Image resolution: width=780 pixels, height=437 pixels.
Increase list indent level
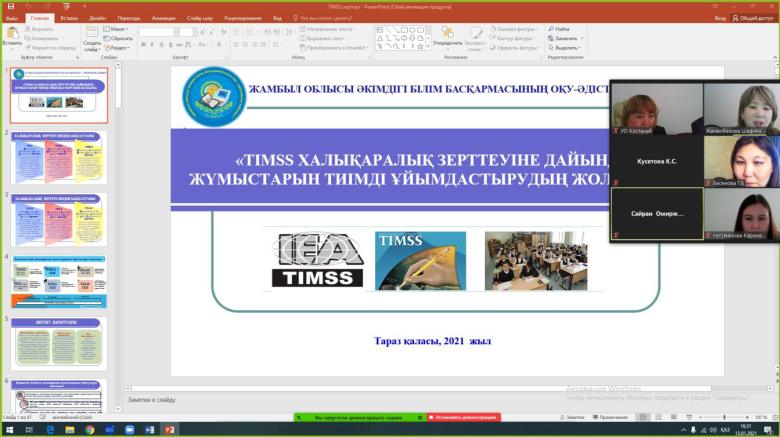pos(277,32)
